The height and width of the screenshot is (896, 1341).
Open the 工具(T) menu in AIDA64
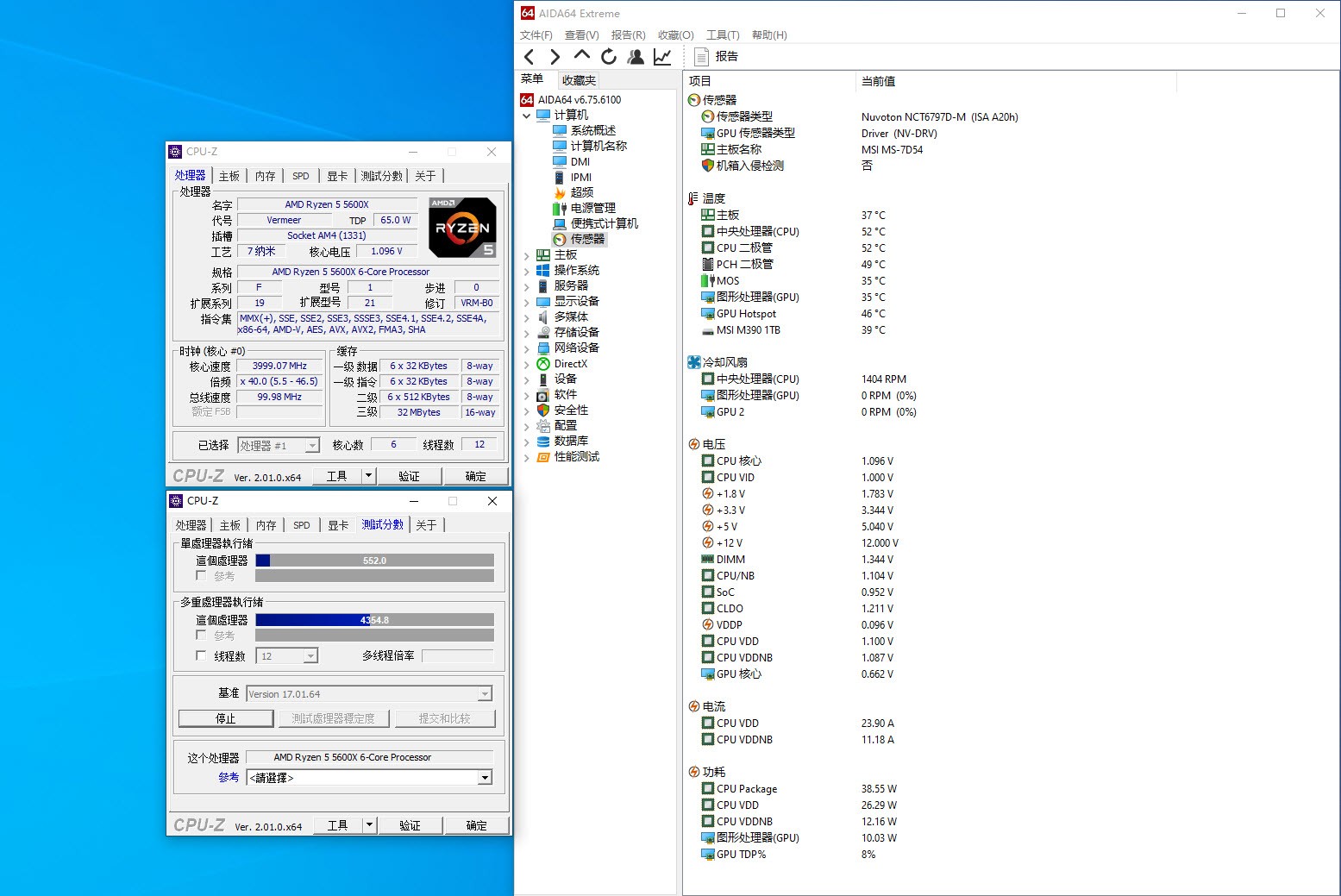tap(723, 34)
